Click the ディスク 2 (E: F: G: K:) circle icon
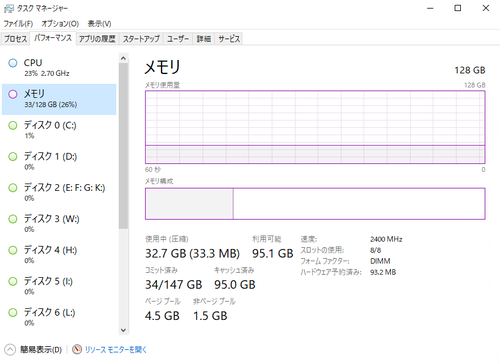This screenshot has height=364, width=500. (x=13, y=188)
